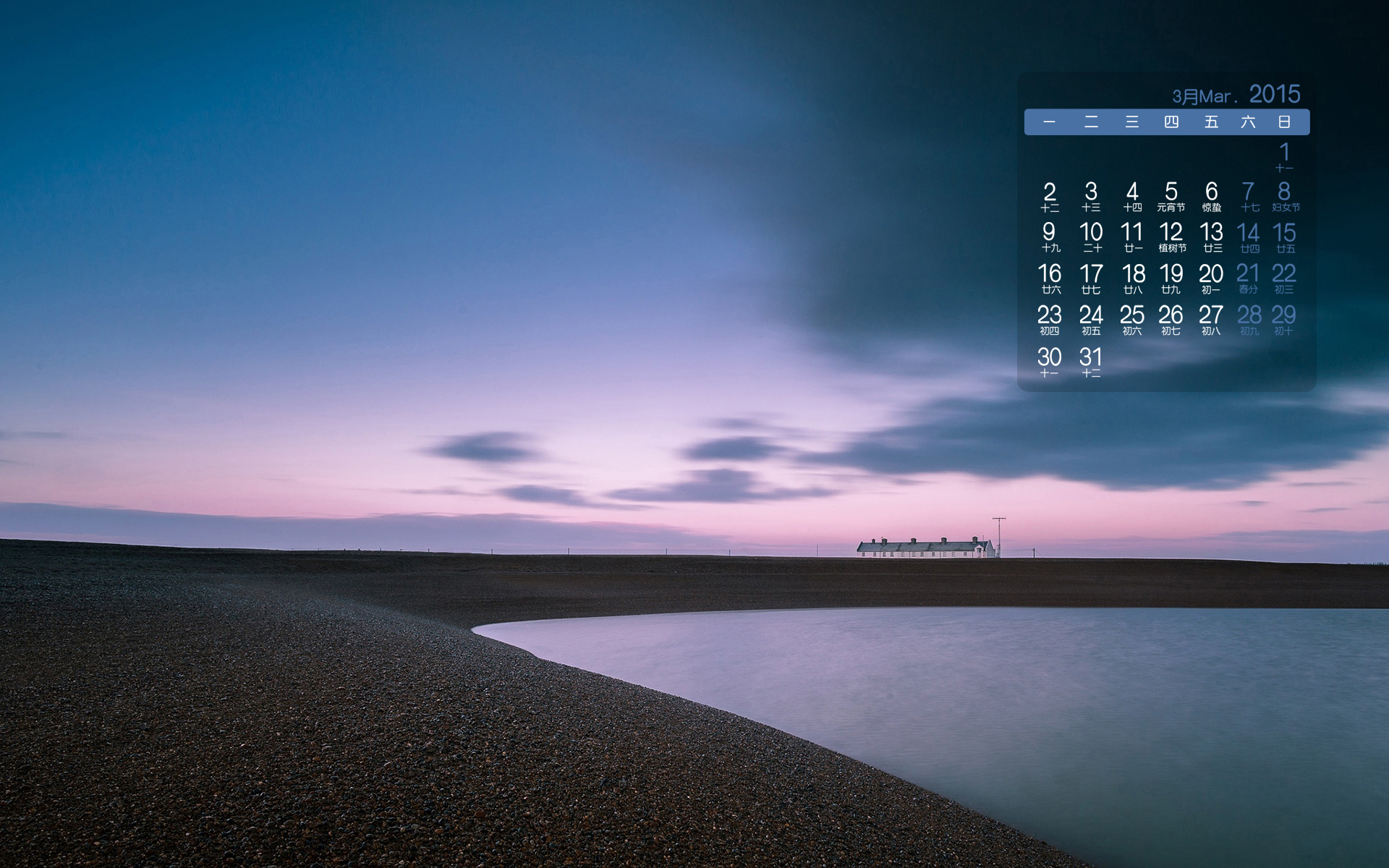Viewport: 1389px width, 868px height.
Task: Select March 5 labeled 元宵节
Action: click(1171, 195)
